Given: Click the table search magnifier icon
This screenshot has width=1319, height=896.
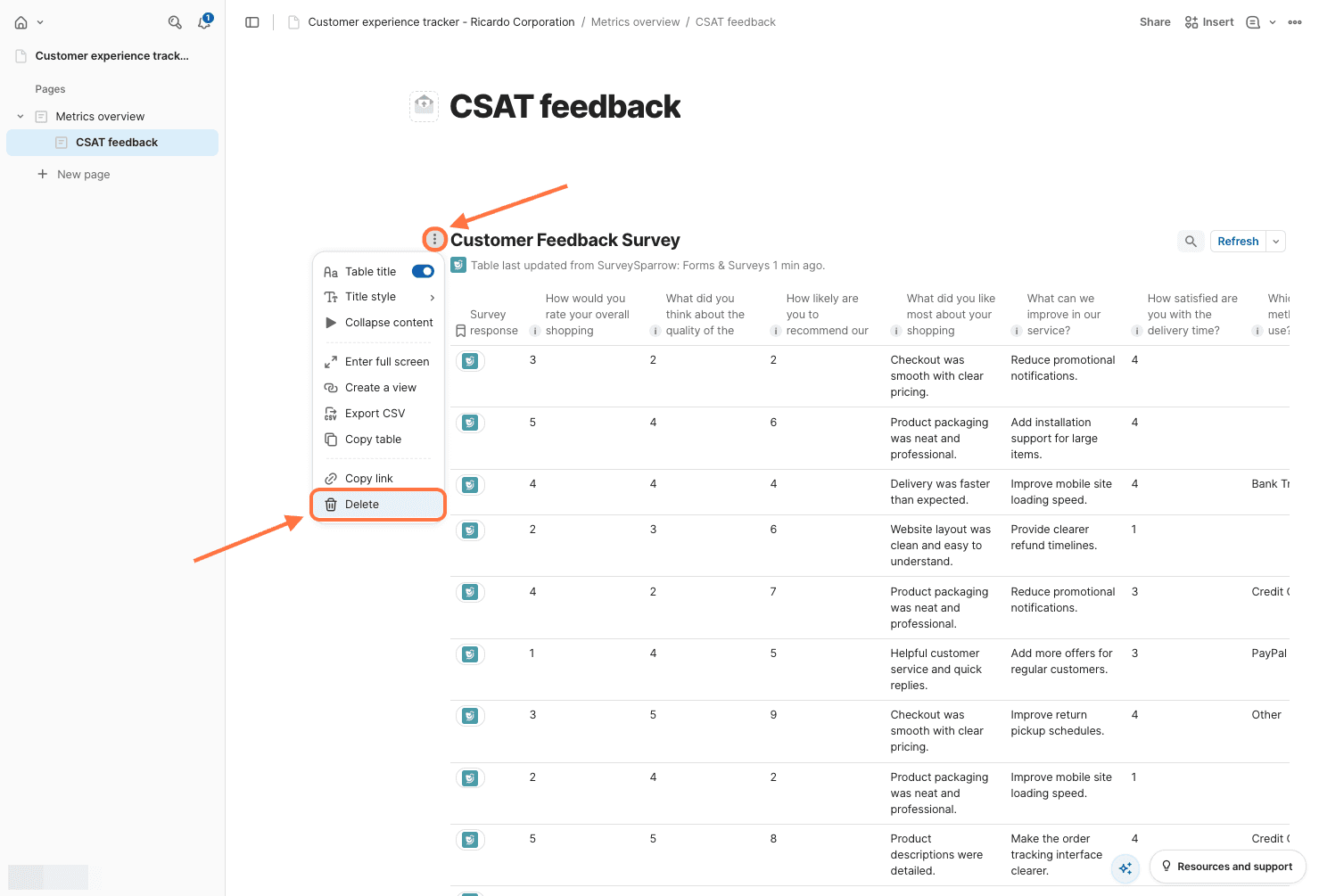Looking at the screenshot, I should 1191,242.
